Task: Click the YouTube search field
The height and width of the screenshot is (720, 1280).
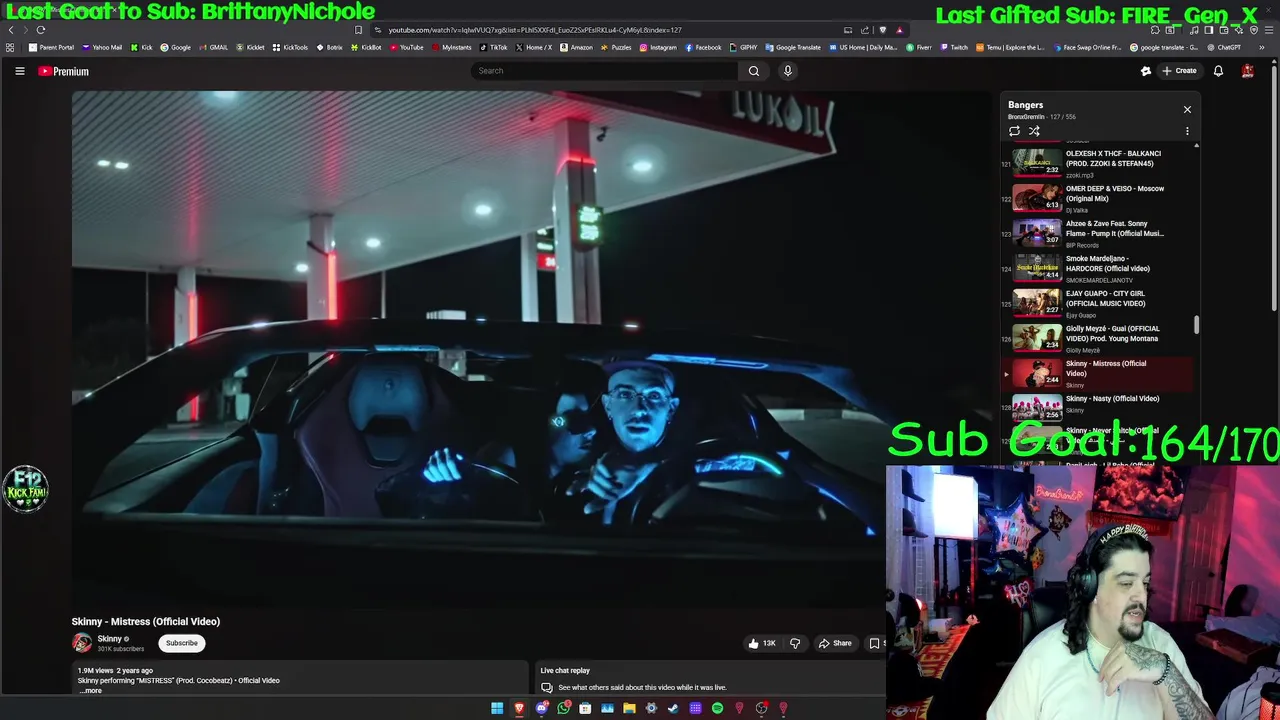Action: (x=605, y=71)
